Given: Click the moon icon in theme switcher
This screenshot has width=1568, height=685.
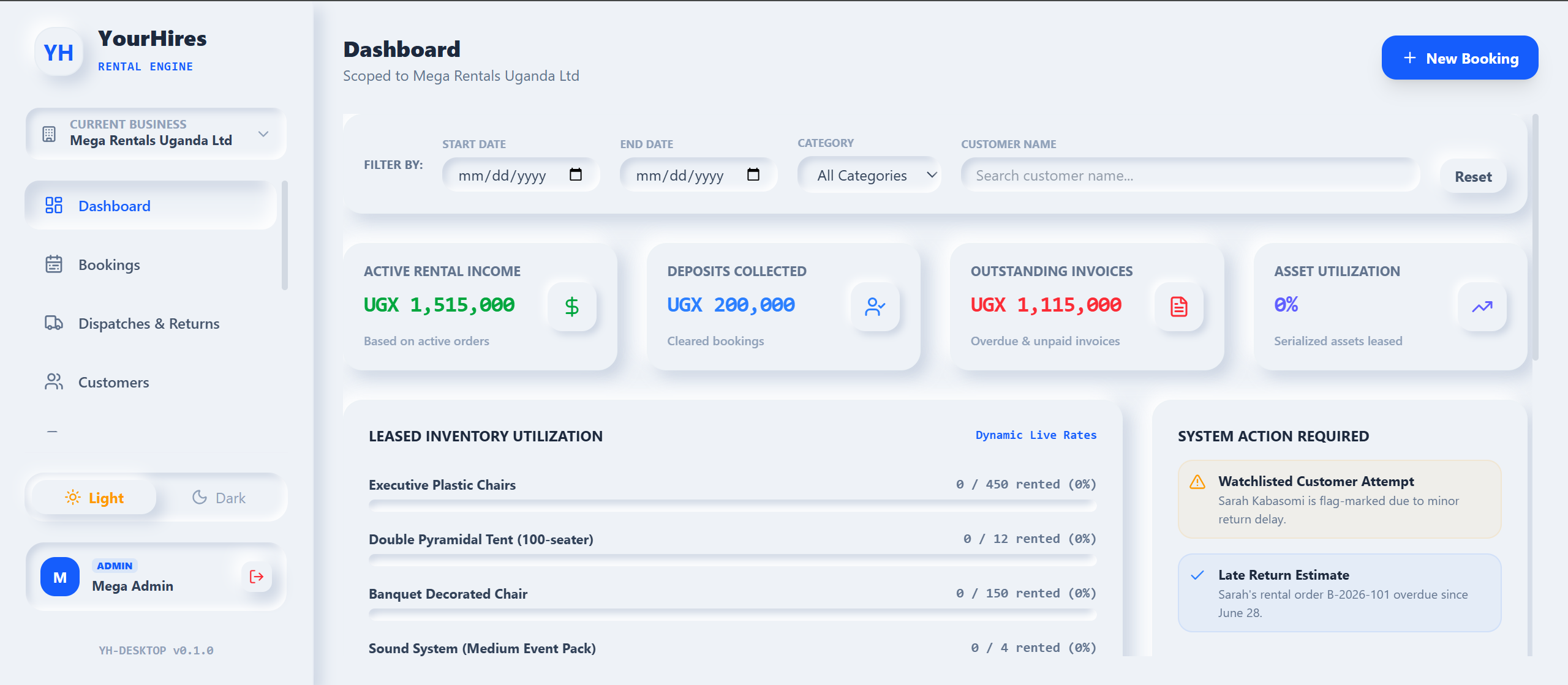Looking at the screenshot, I should [200, 497].
